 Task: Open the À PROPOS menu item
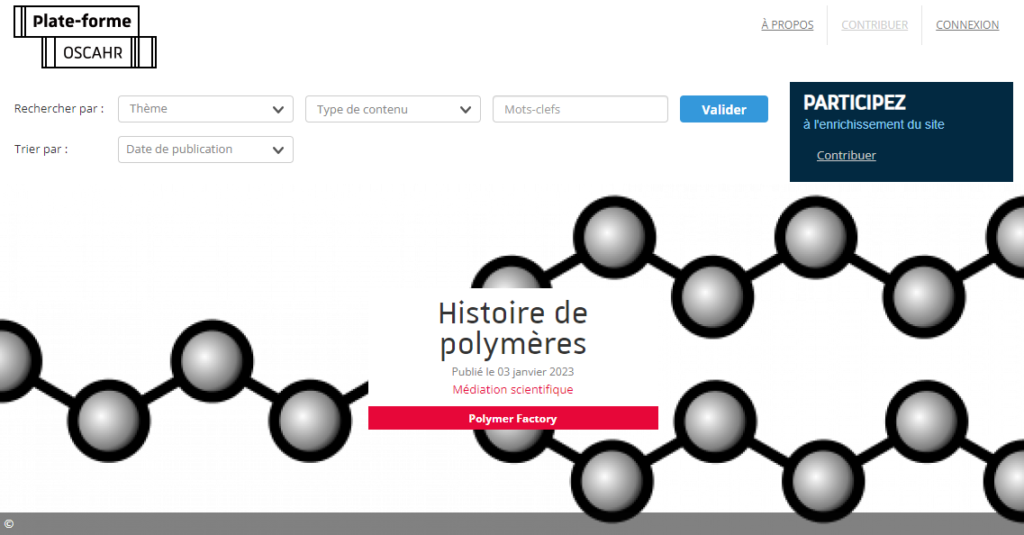pos(787,25)
